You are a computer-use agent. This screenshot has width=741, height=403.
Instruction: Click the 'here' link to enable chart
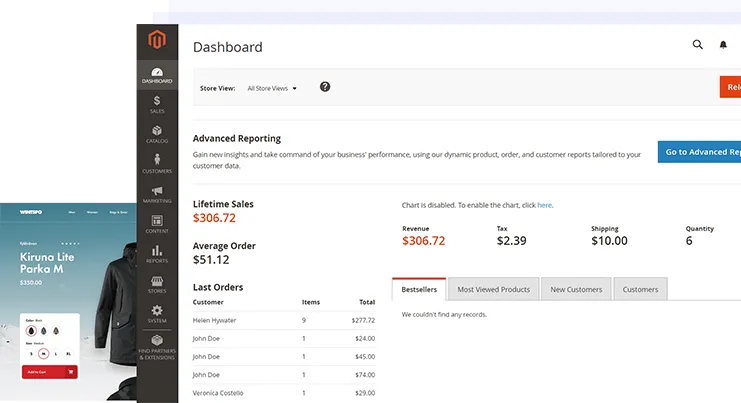tap(544, 205)
